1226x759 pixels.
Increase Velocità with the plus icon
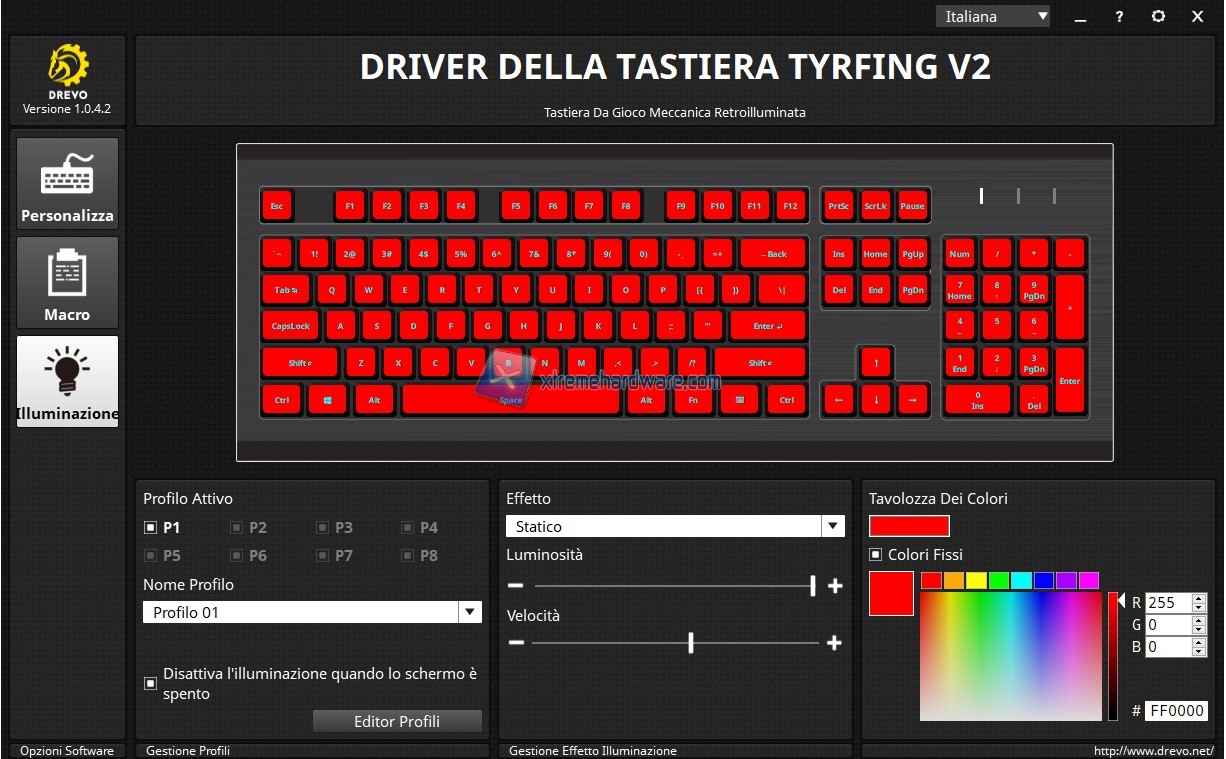(x=834, y=643)
